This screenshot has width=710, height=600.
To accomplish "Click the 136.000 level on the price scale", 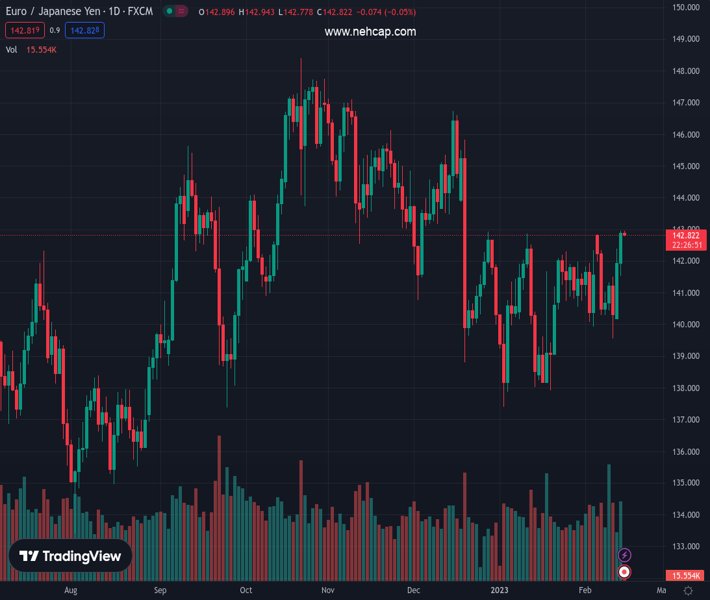I will point(685,452).
